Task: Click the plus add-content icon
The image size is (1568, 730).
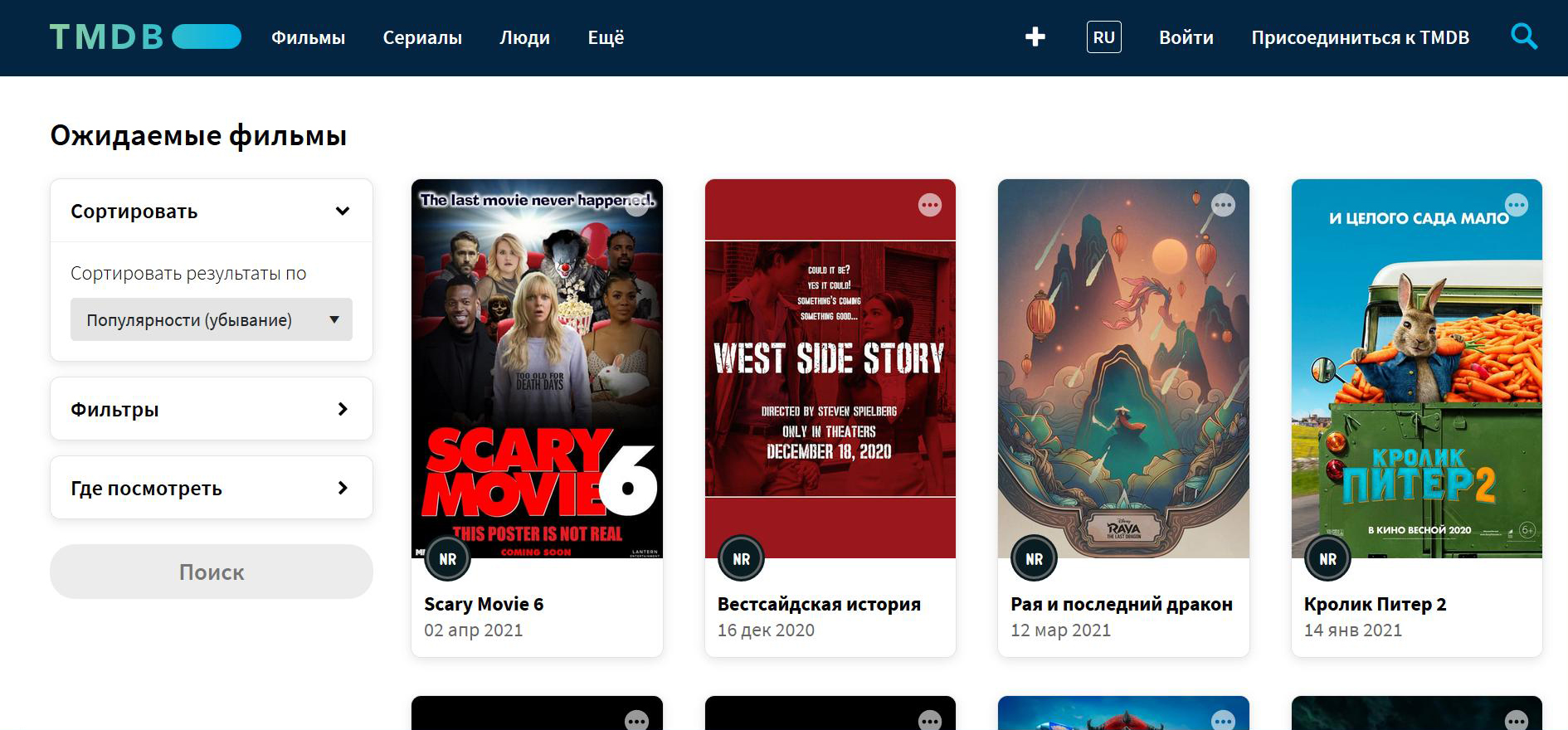Action: (1035, 36)
